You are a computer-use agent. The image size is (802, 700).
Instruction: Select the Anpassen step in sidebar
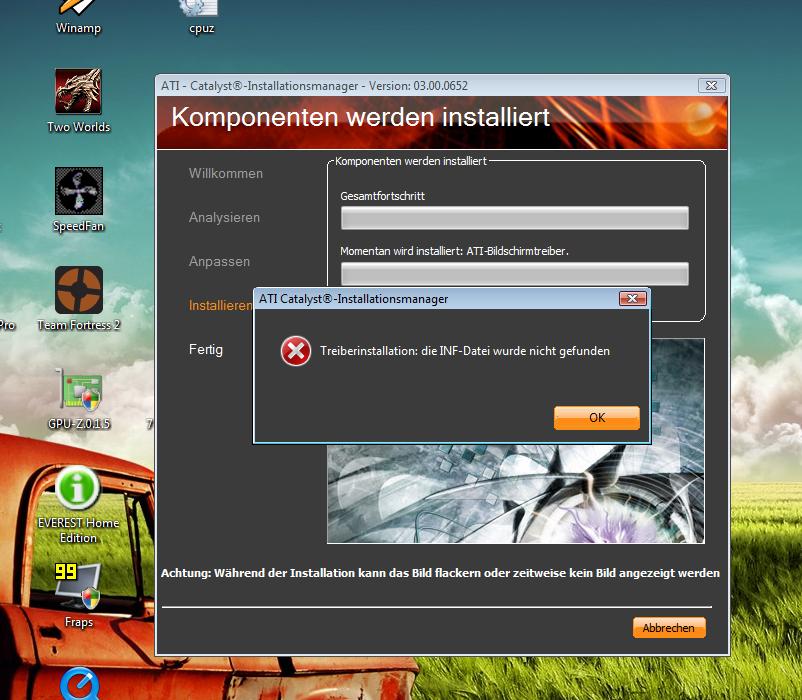pyautogui.click(x=219, y=261)
